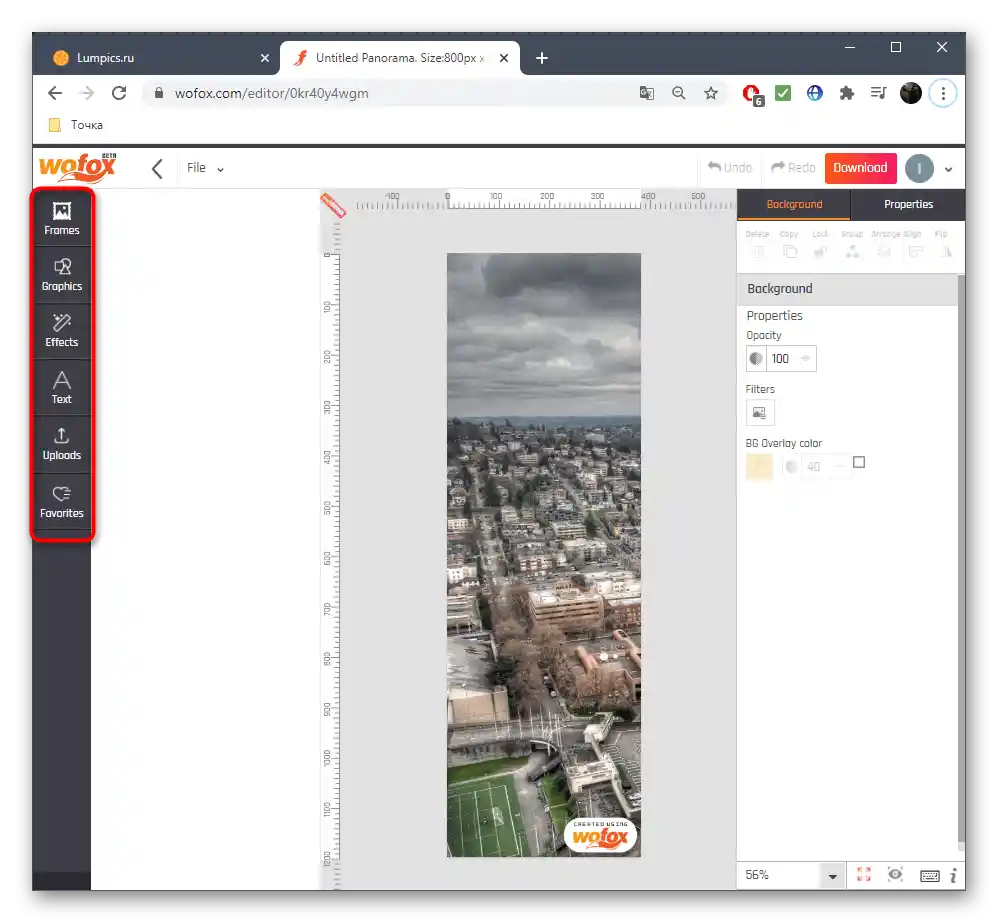
Task: Click the Opacity value field showing 100
Action: [x=782, y=358]
